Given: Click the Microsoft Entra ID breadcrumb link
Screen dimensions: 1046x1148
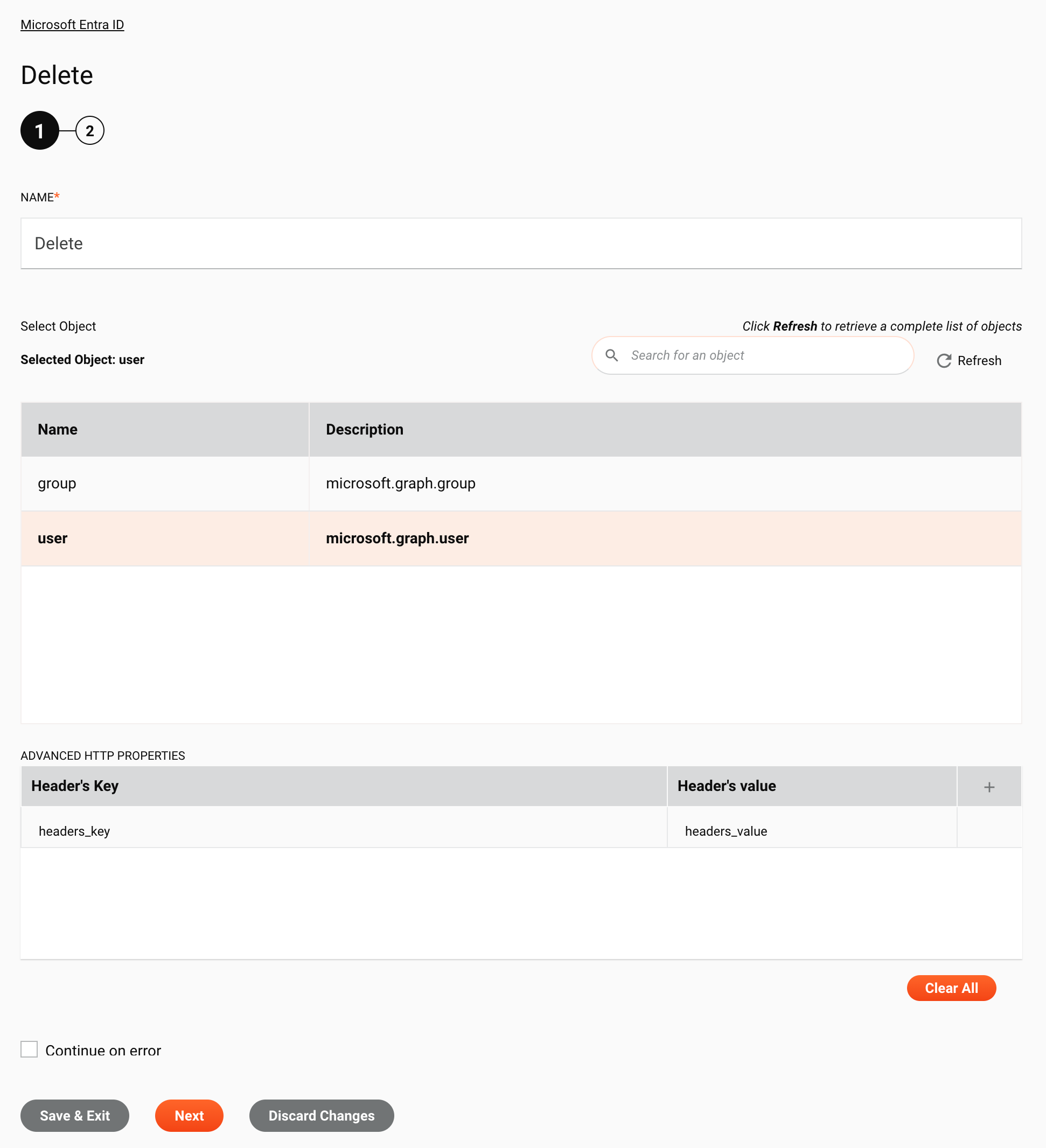Looking at the screenshot, I should pyautogui.click(x=72, y=25).
